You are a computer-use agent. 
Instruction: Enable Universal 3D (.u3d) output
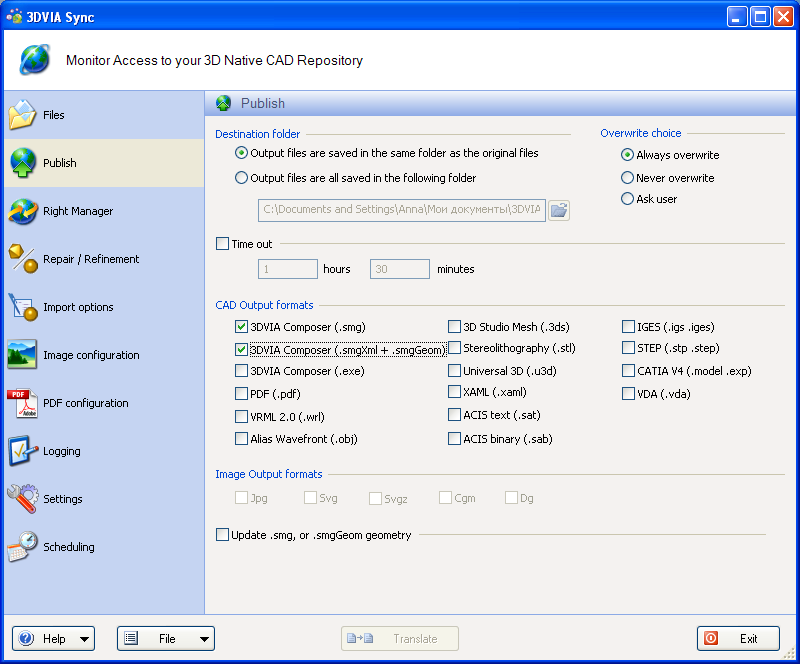(x=454, y=371)
